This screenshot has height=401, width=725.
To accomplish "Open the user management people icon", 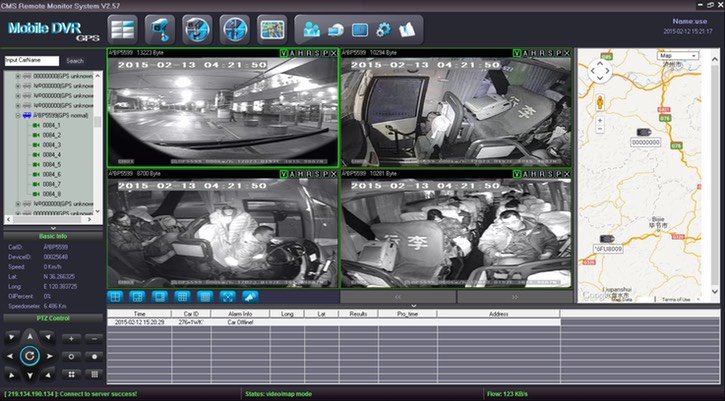I will point(311,28).
